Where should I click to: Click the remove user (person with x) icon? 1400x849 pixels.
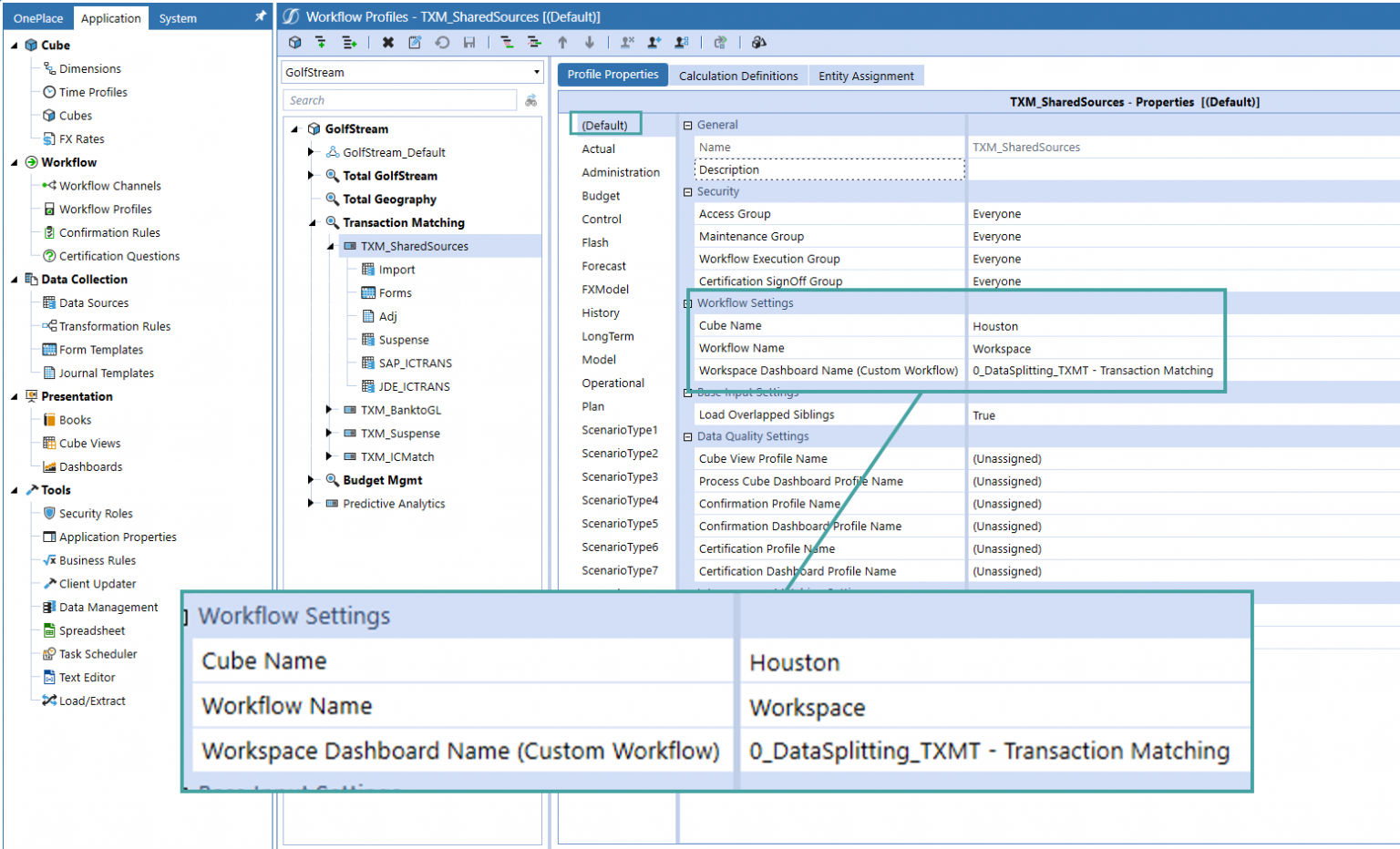(x=627, y=42)
